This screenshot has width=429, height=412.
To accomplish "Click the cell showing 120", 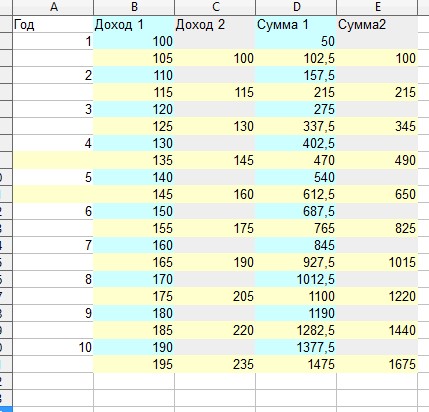I will [134, 109].
